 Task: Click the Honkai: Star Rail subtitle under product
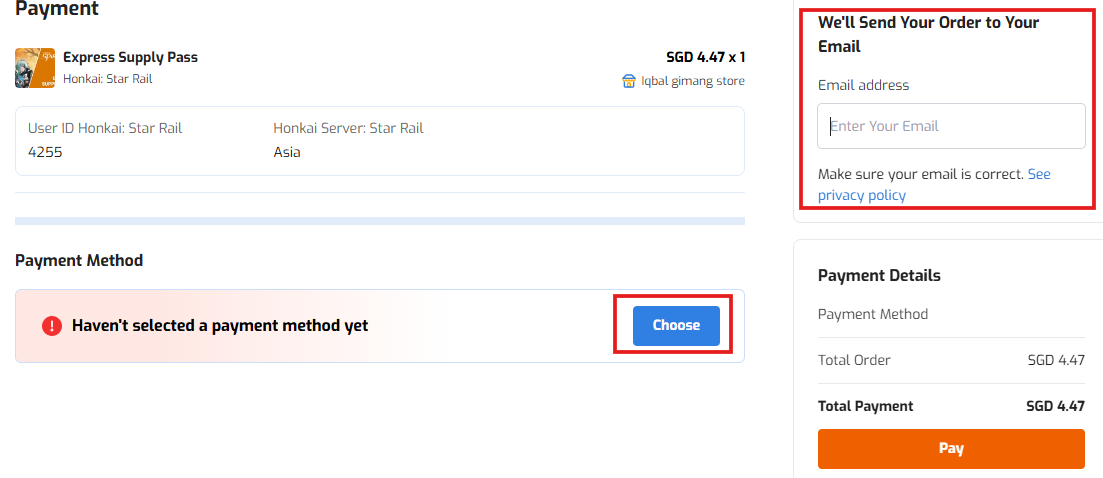[x=108, y=79]
